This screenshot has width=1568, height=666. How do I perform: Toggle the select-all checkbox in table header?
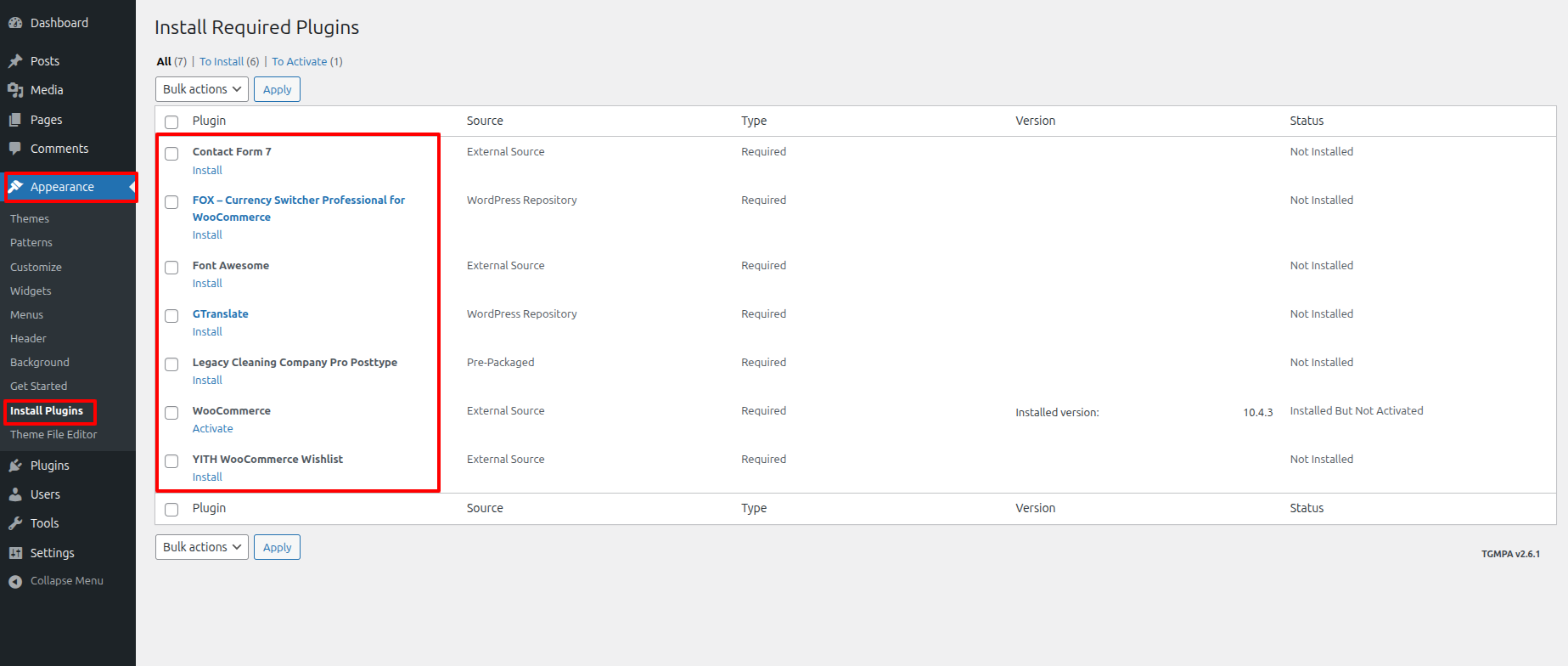pos(171,121)
